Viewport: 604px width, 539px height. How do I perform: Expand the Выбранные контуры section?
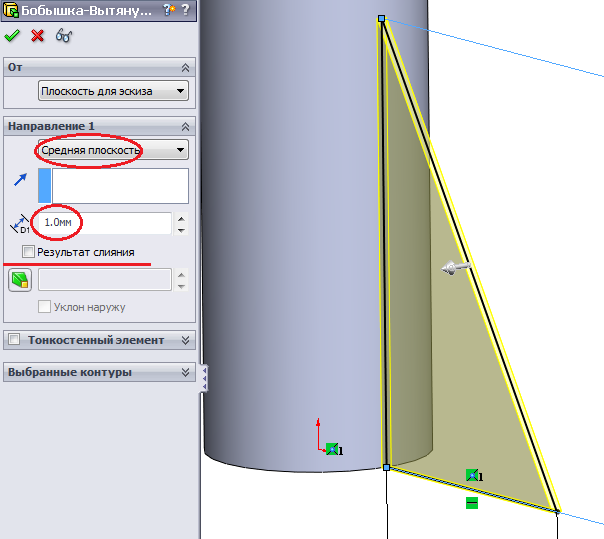[x=185, y=372]
